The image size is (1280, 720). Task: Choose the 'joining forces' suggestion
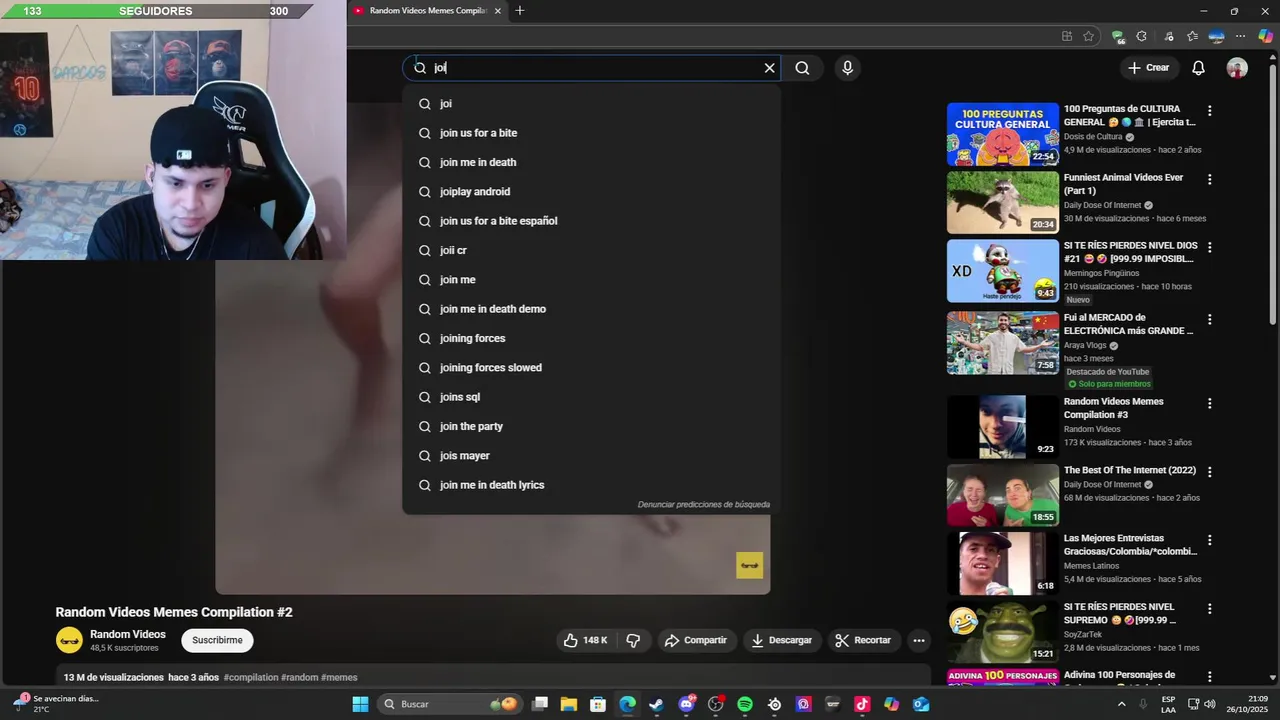tap(592, 338)
